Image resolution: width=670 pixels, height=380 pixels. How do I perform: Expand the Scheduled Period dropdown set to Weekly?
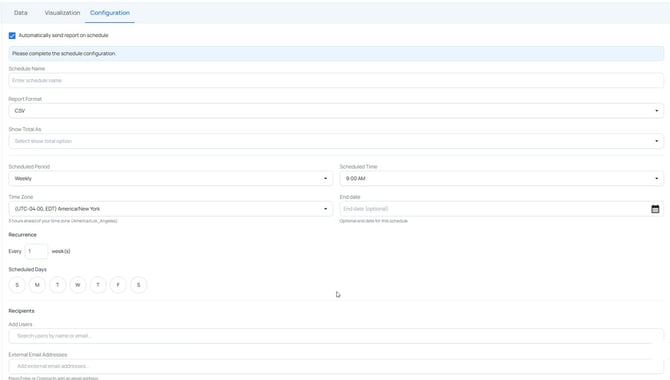(170, 178)
